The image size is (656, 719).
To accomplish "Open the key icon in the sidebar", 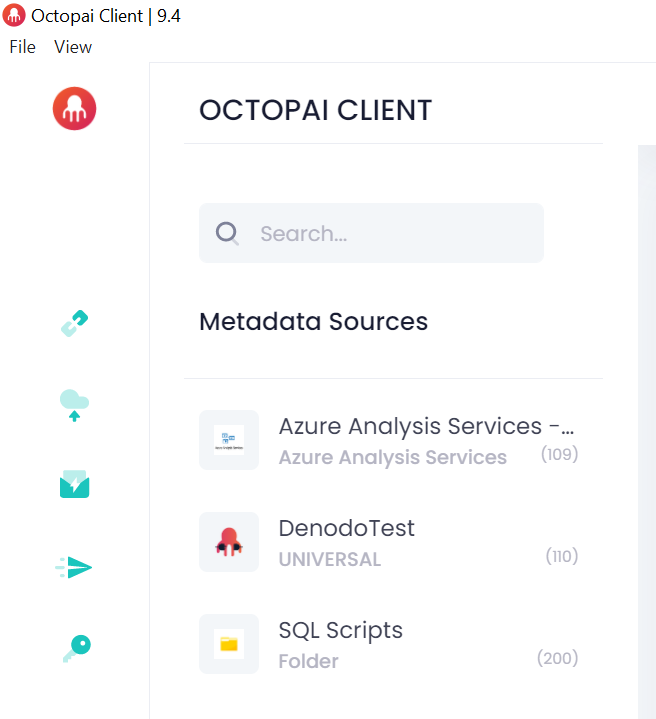I will (75, 649).
